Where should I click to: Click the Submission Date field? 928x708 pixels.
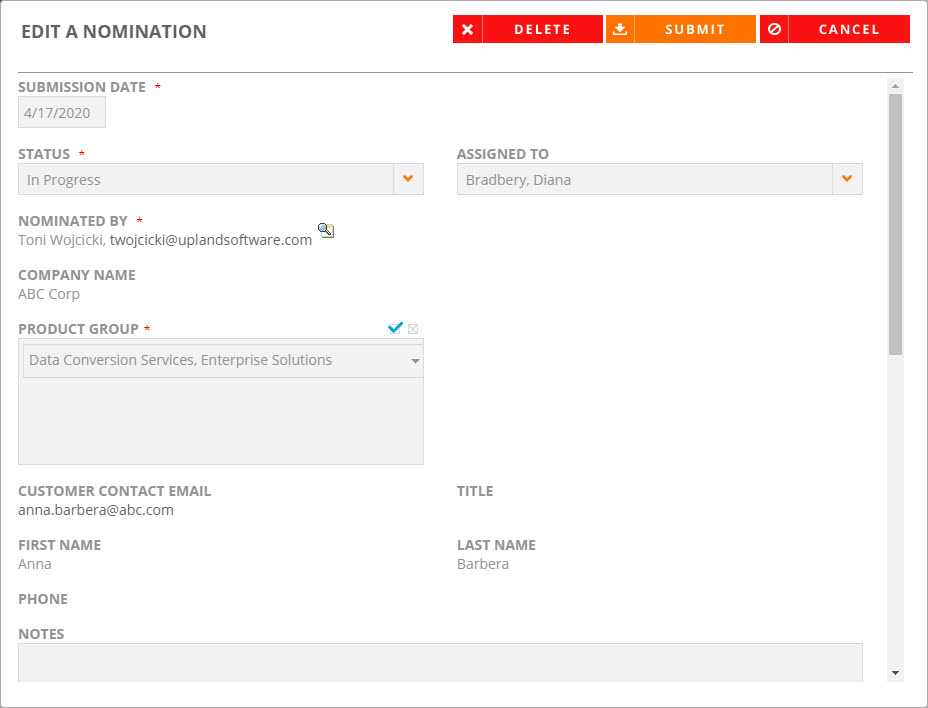[62, 112]
